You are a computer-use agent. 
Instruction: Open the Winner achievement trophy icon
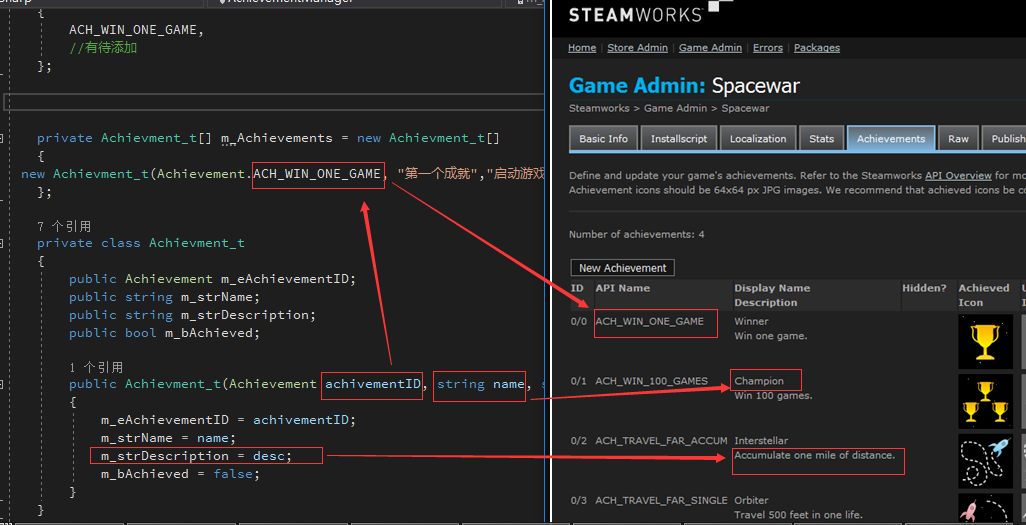(x=985, y=342)
